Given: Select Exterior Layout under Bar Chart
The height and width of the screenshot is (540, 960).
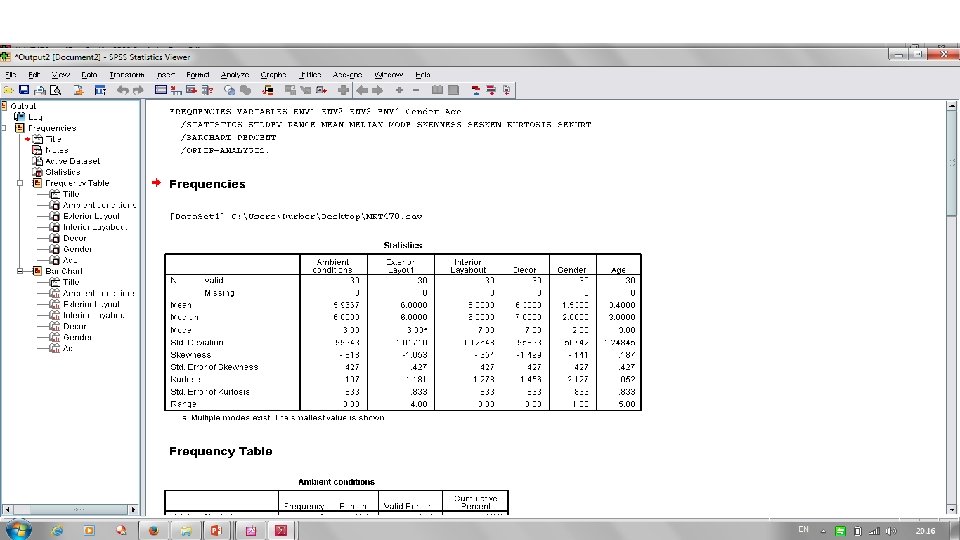Looking at the screenshot, I should (x=91, y=304).
